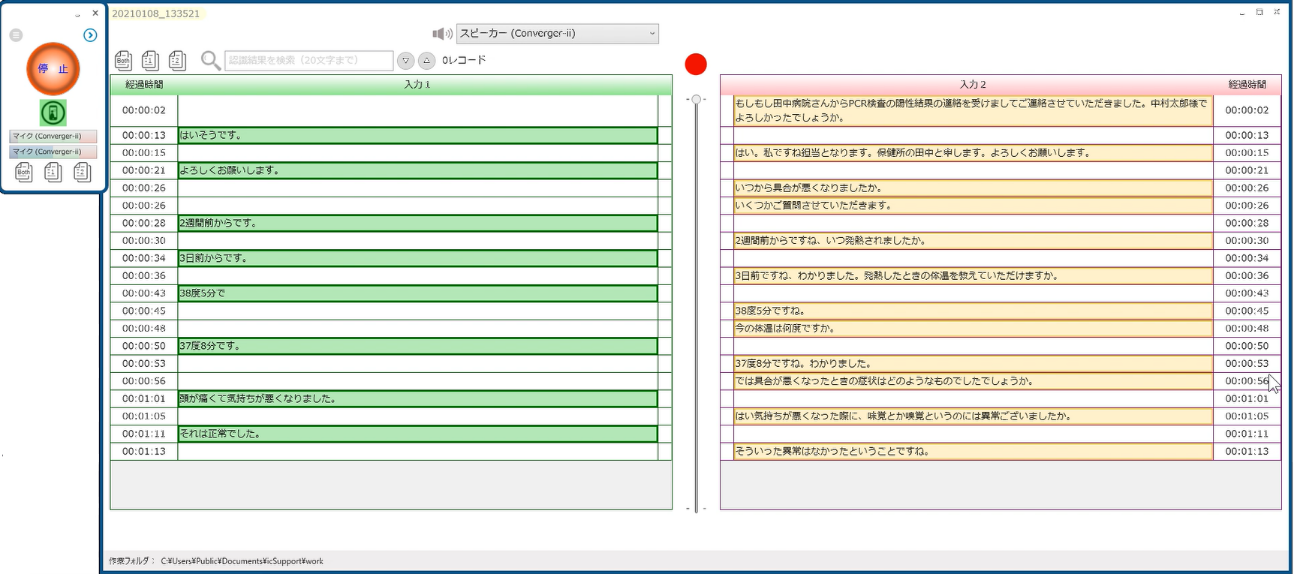Select the row 頭が痛くて気持ちが悪くなりました。
The image size is (1297, 574).
tap(418, 398)
